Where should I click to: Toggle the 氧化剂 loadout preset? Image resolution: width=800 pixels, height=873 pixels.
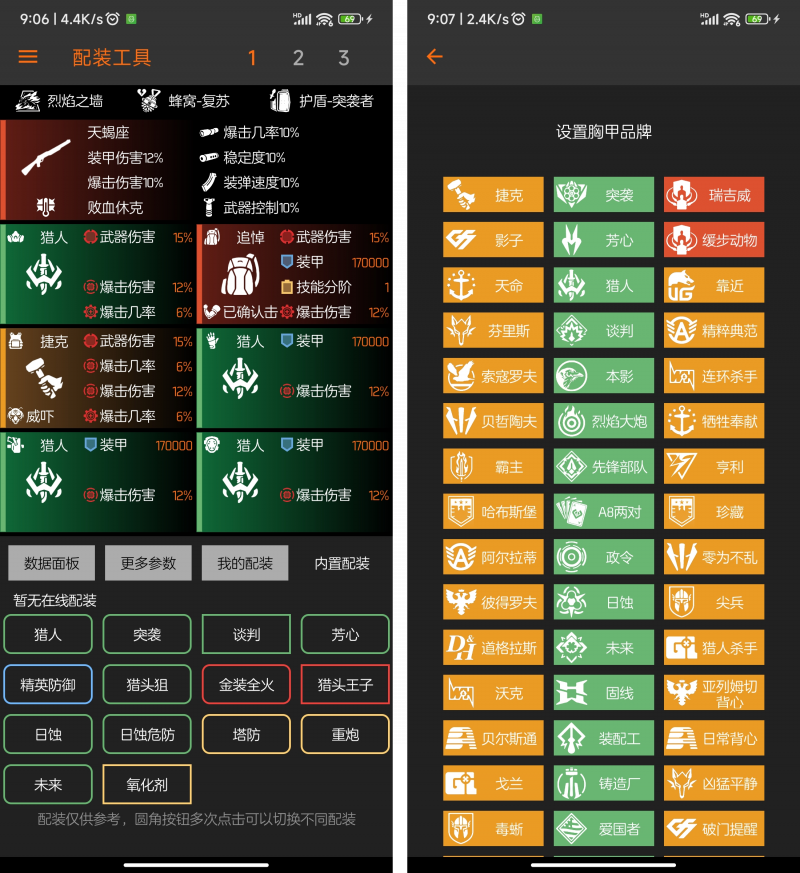point(146,784)
